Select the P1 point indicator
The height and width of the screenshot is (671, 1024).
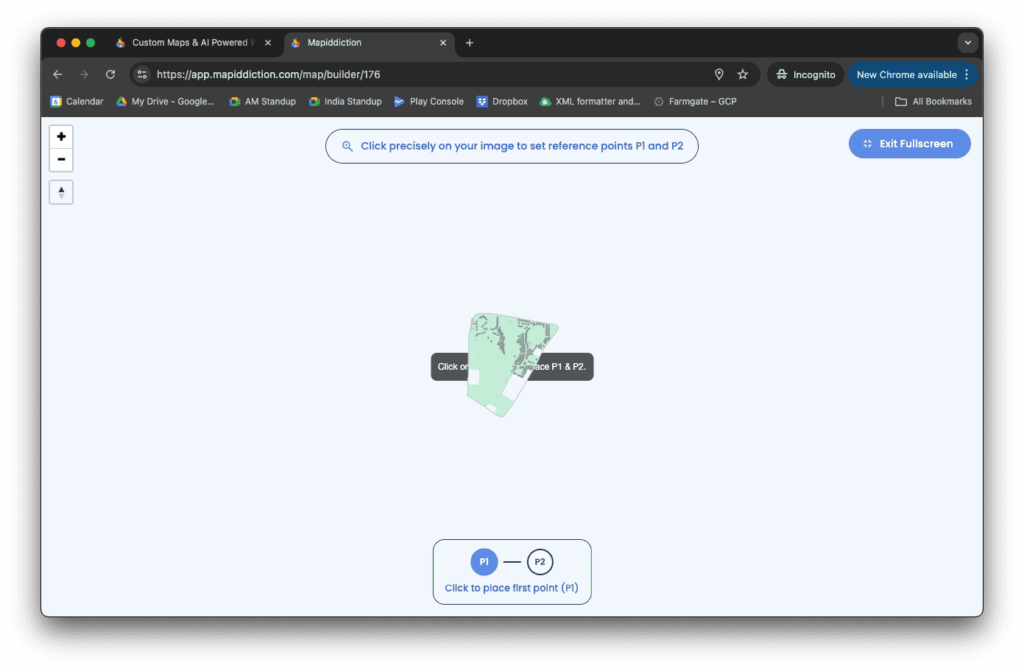[x=484, y=562]
